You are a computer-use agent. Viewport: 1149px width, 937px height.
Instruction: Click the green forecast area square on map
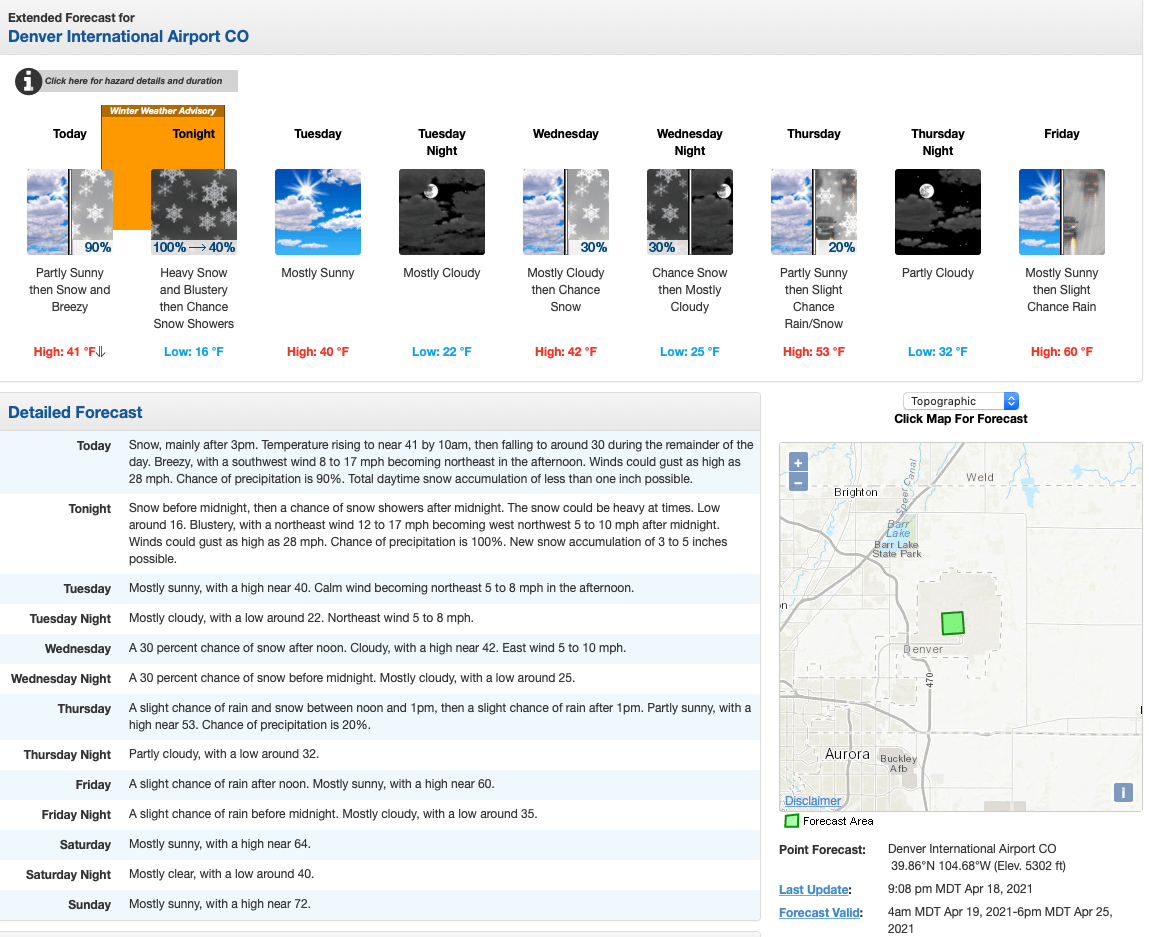[x=953, y=623]
